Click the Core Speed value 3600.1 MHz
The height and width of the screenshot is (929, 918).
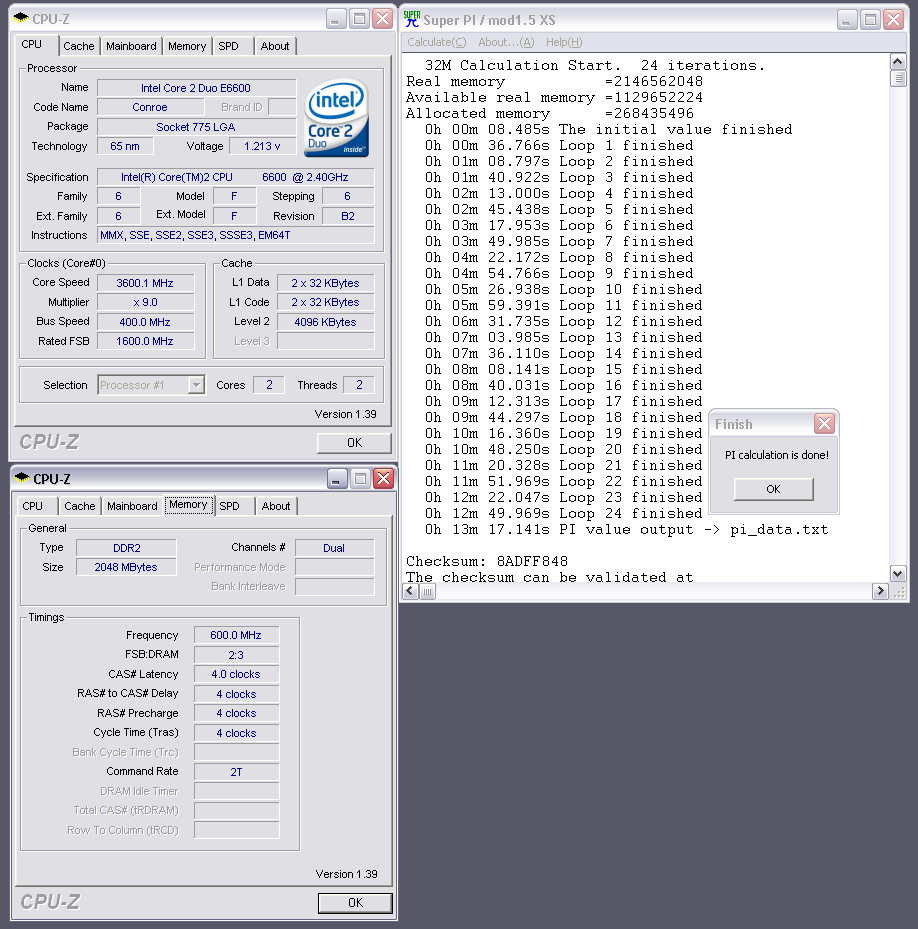point(145,283)
